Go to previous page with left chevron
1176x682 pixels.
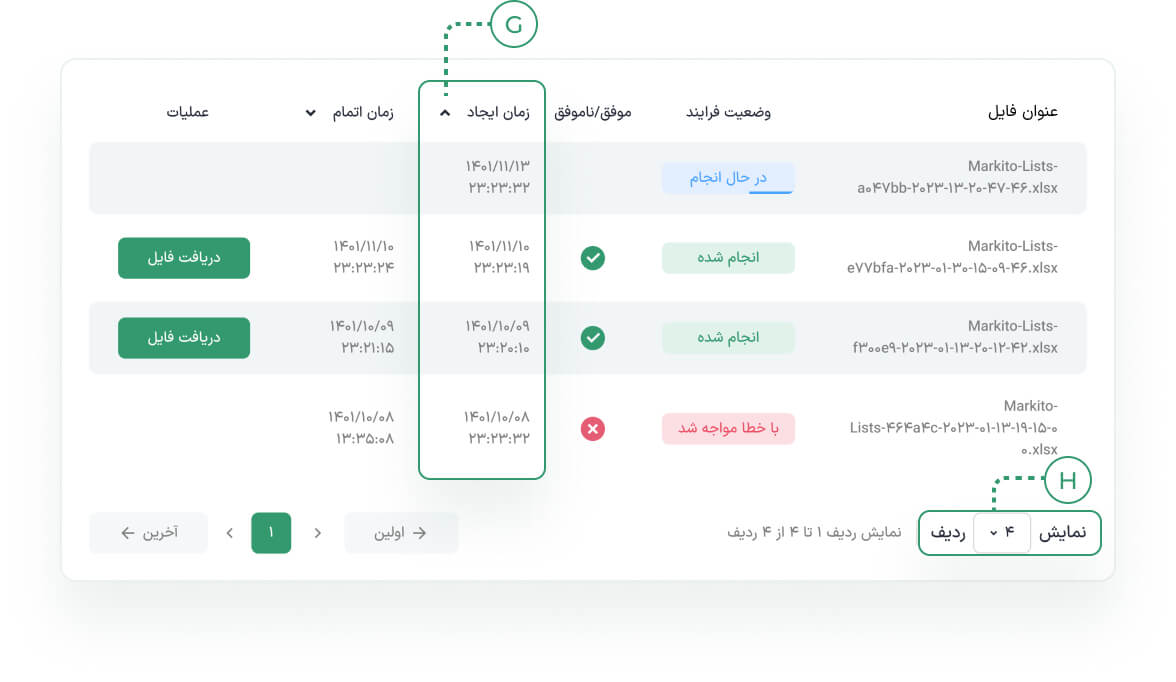[230, 533]
